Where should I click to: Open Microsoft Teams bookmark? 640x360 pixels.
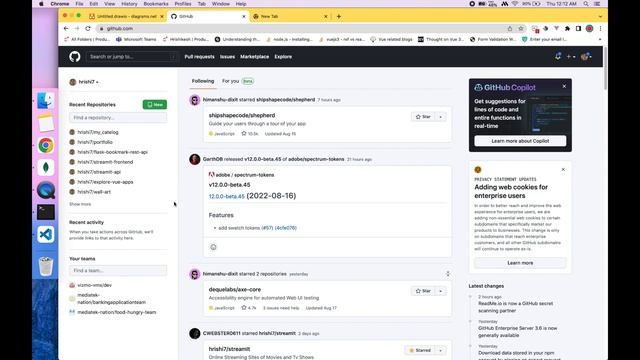pos(136,40)
